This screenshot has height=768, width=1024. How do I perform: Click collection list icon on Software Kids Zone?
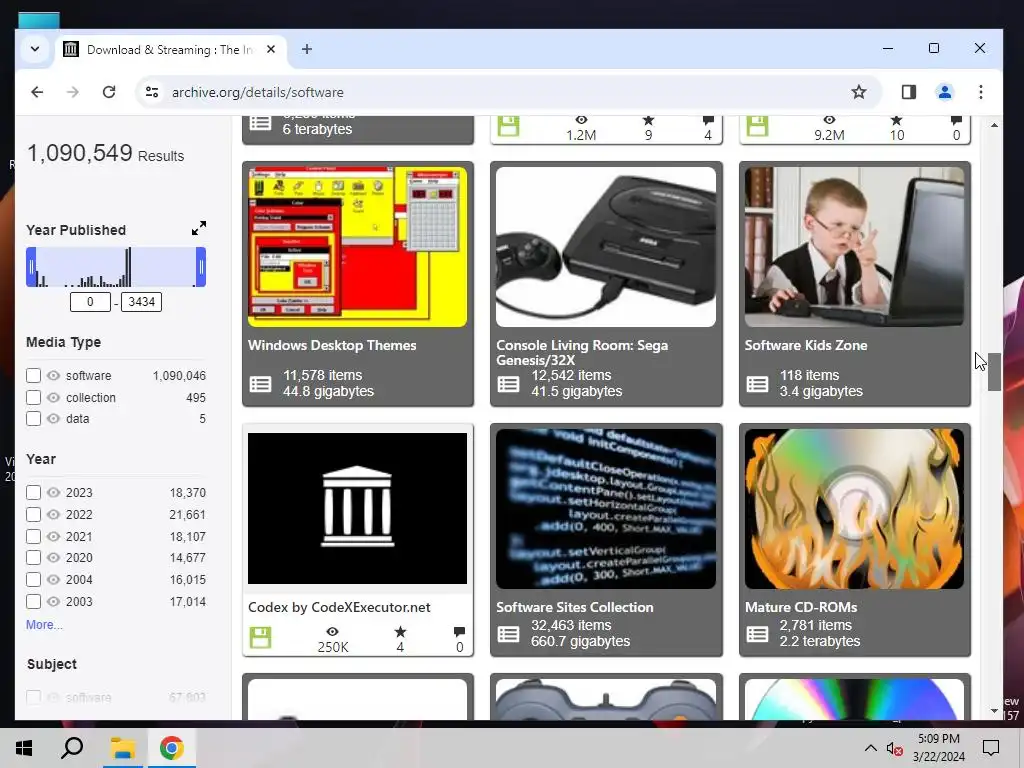[757, 384]
